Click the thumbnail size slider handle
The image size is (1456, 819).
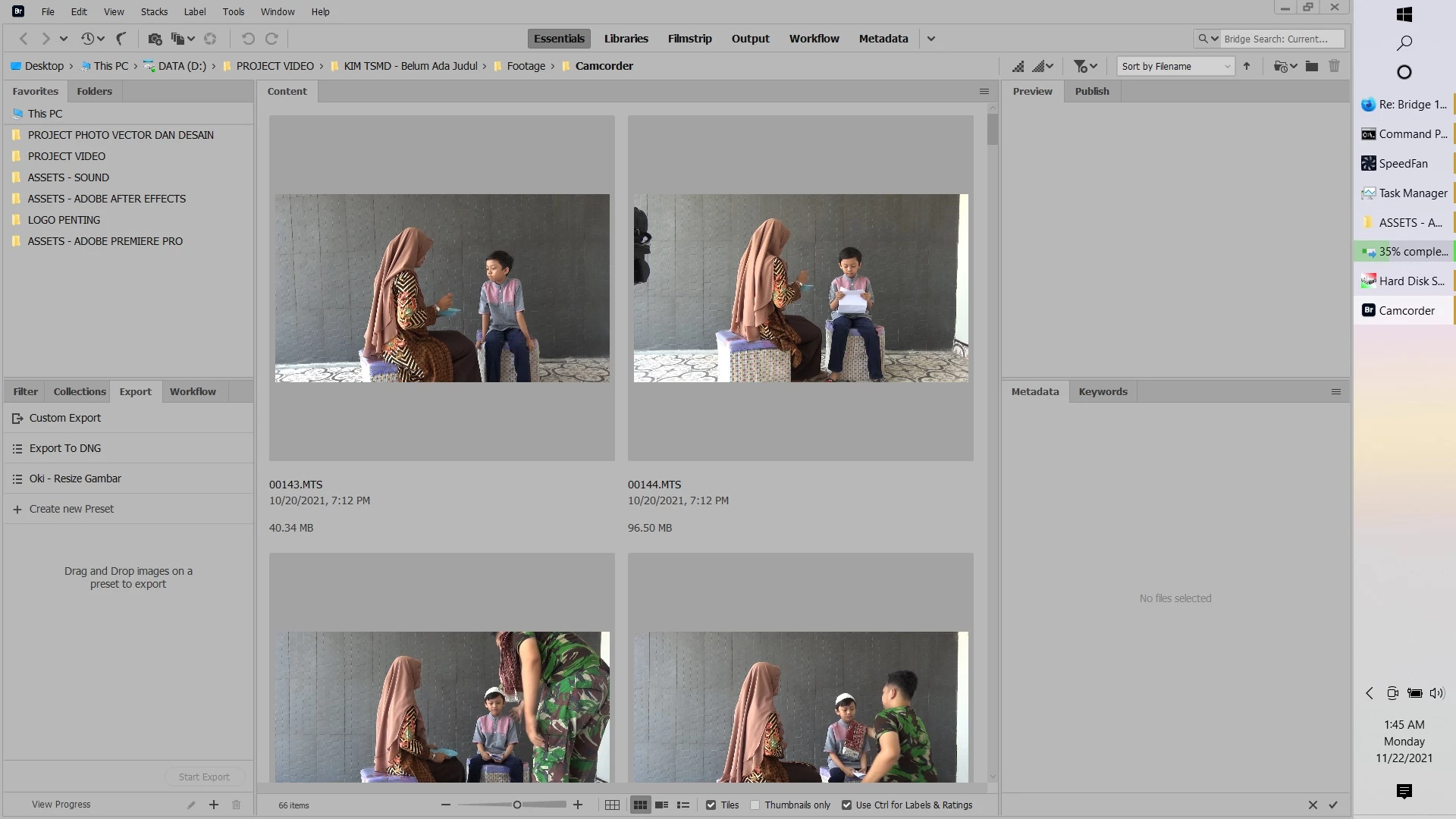517,805
